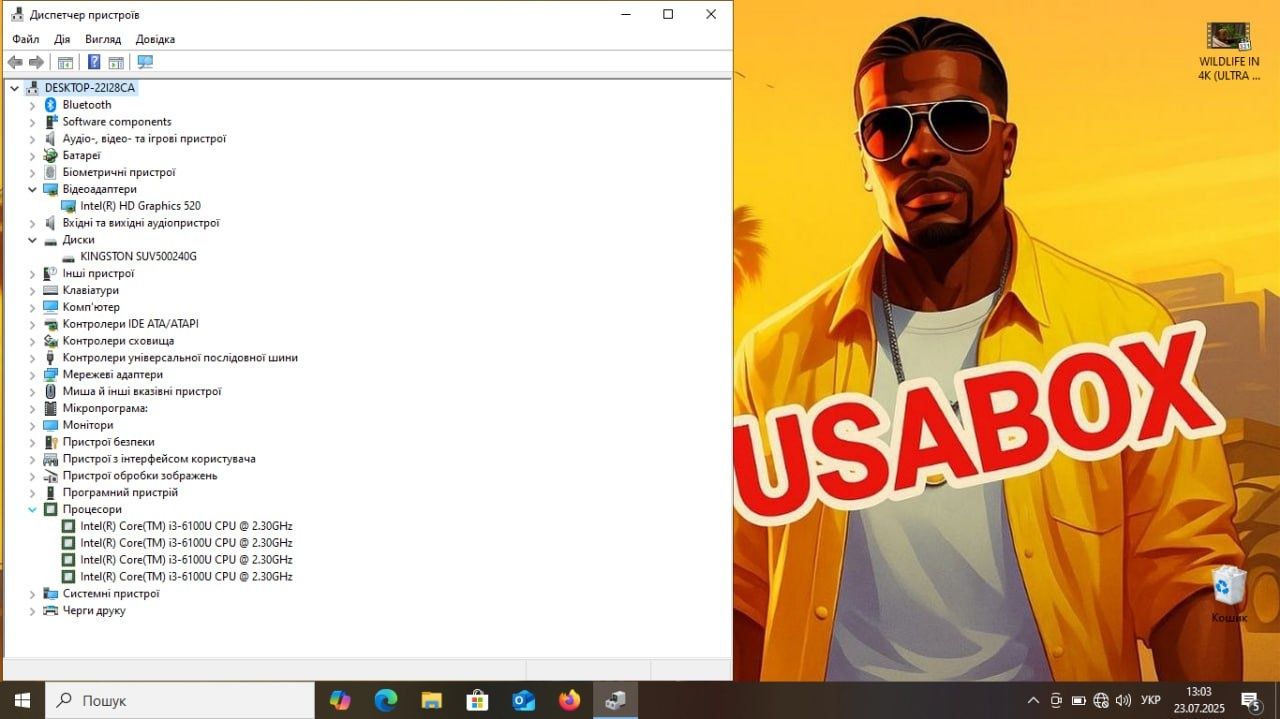1280x719 pixels.
Task: Select the WILDLIFE IN 4K desktop video file
Action: coord(1229,52)
